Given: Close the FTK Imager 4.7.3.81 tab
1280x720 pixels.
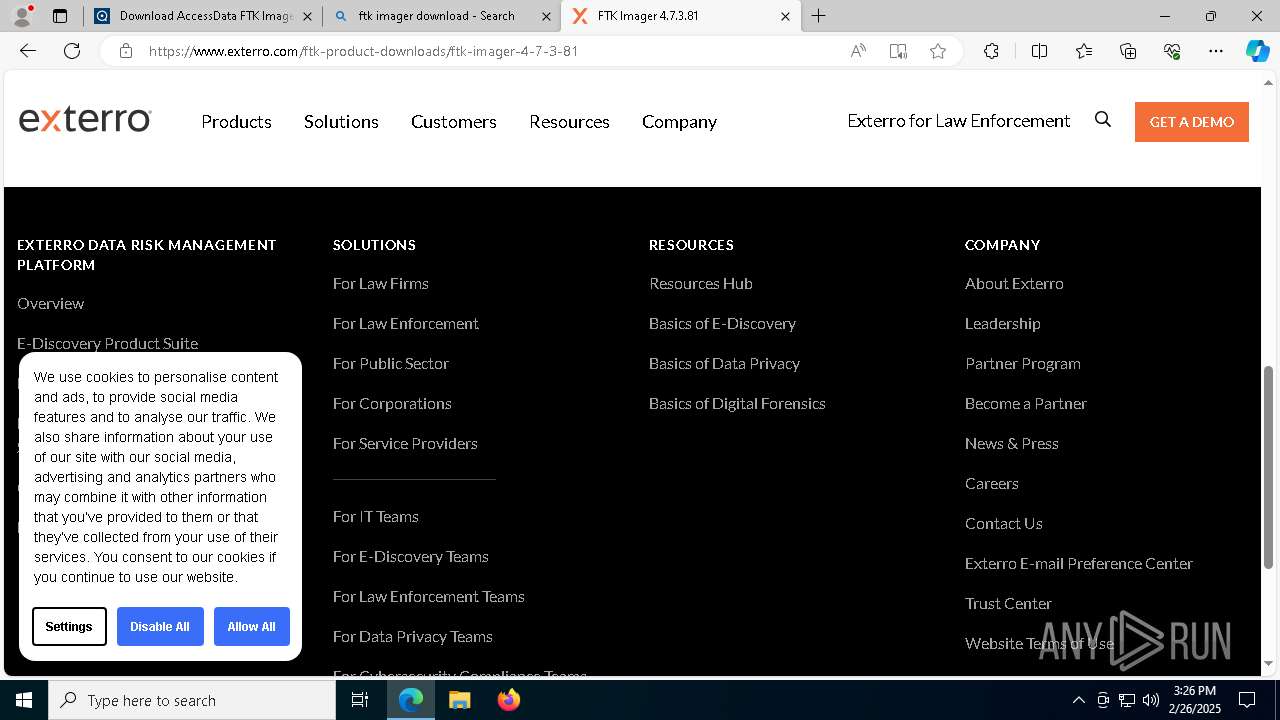Looking at the screenshot, I should click(785, 16).
